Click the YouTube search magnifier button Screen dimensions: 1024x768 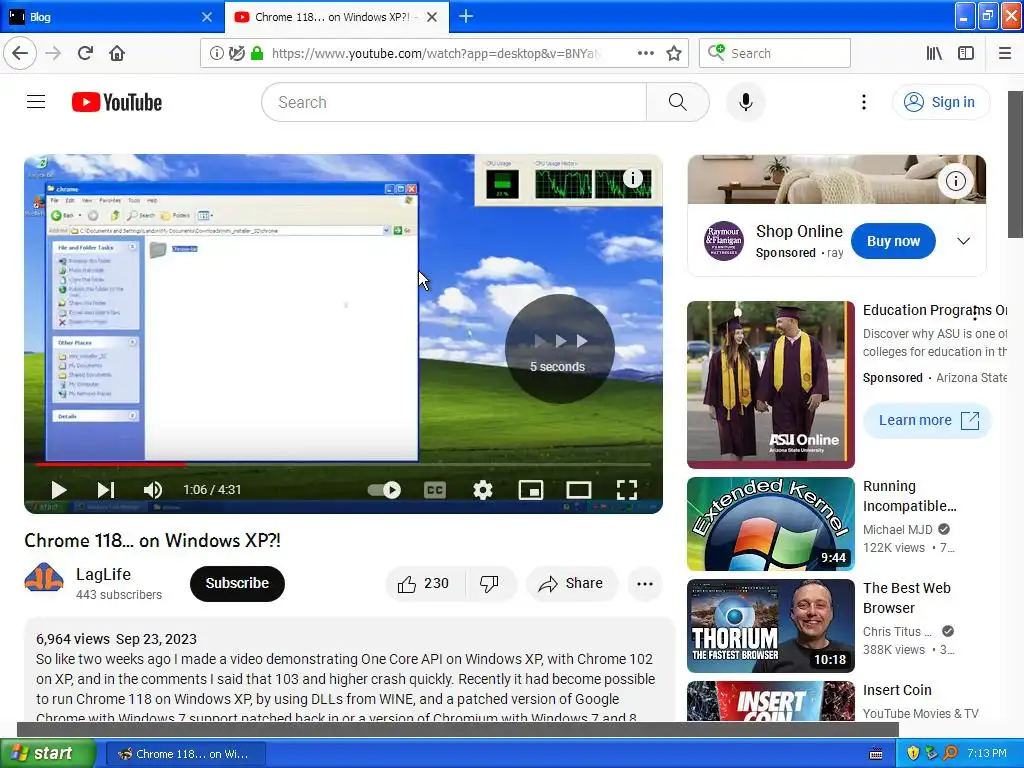(x=677, y=102)
